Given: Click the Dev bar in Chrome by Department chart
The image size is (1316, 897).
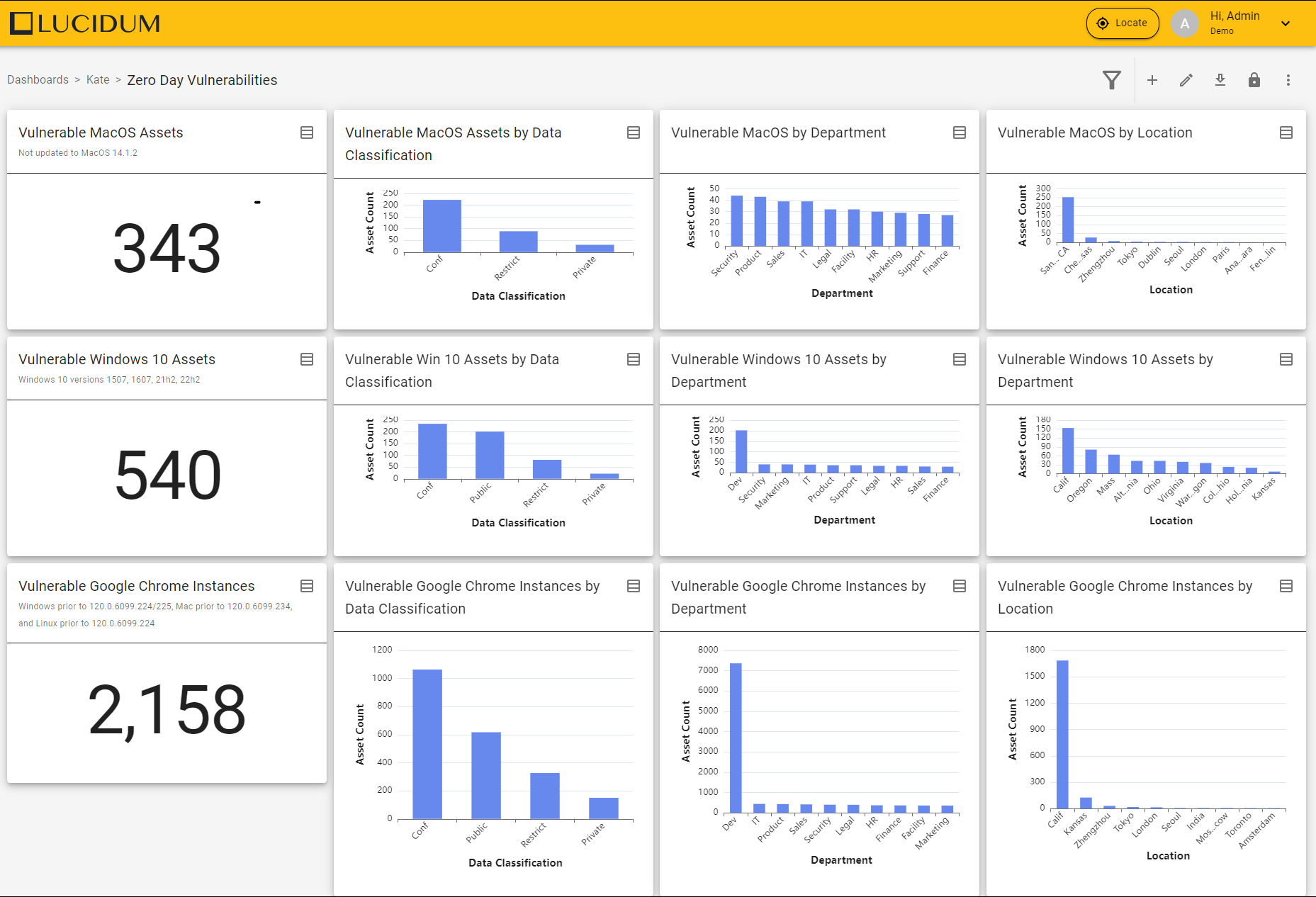Looking at the screenshot, I should [736, 737].
